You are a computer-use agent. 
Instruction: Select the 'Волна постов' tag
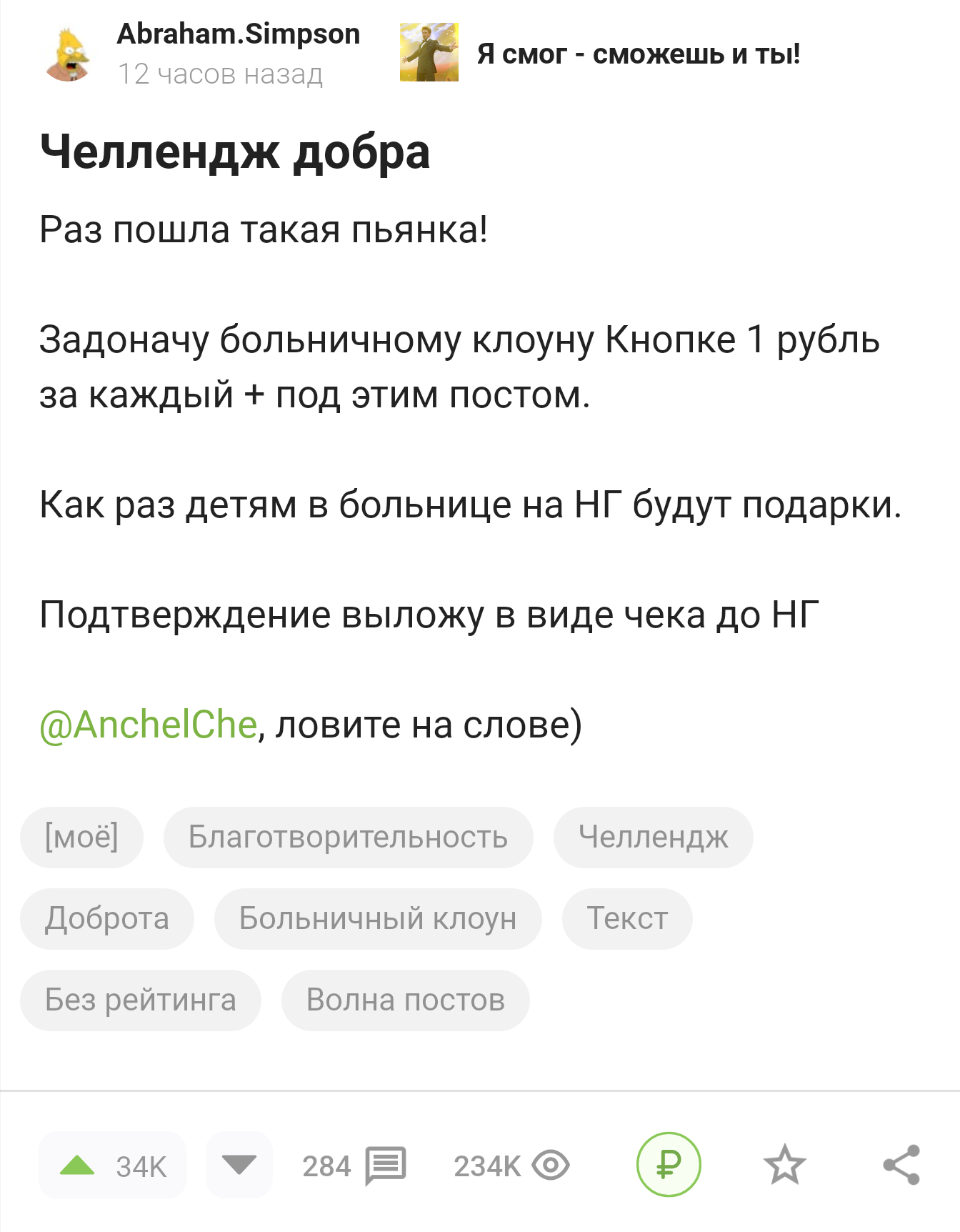405,1000
